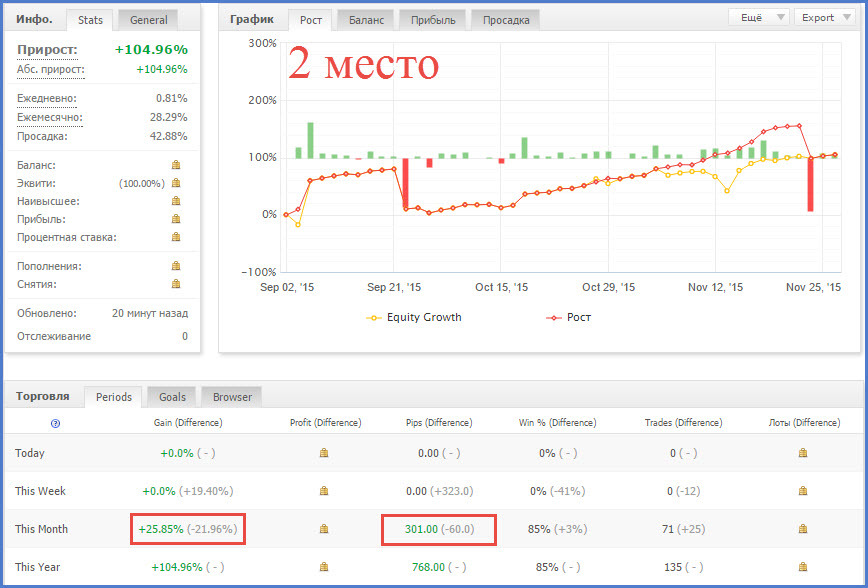Open the Browser tab in Торговля
The image size is (868, 588).
(x=232, y=397)
